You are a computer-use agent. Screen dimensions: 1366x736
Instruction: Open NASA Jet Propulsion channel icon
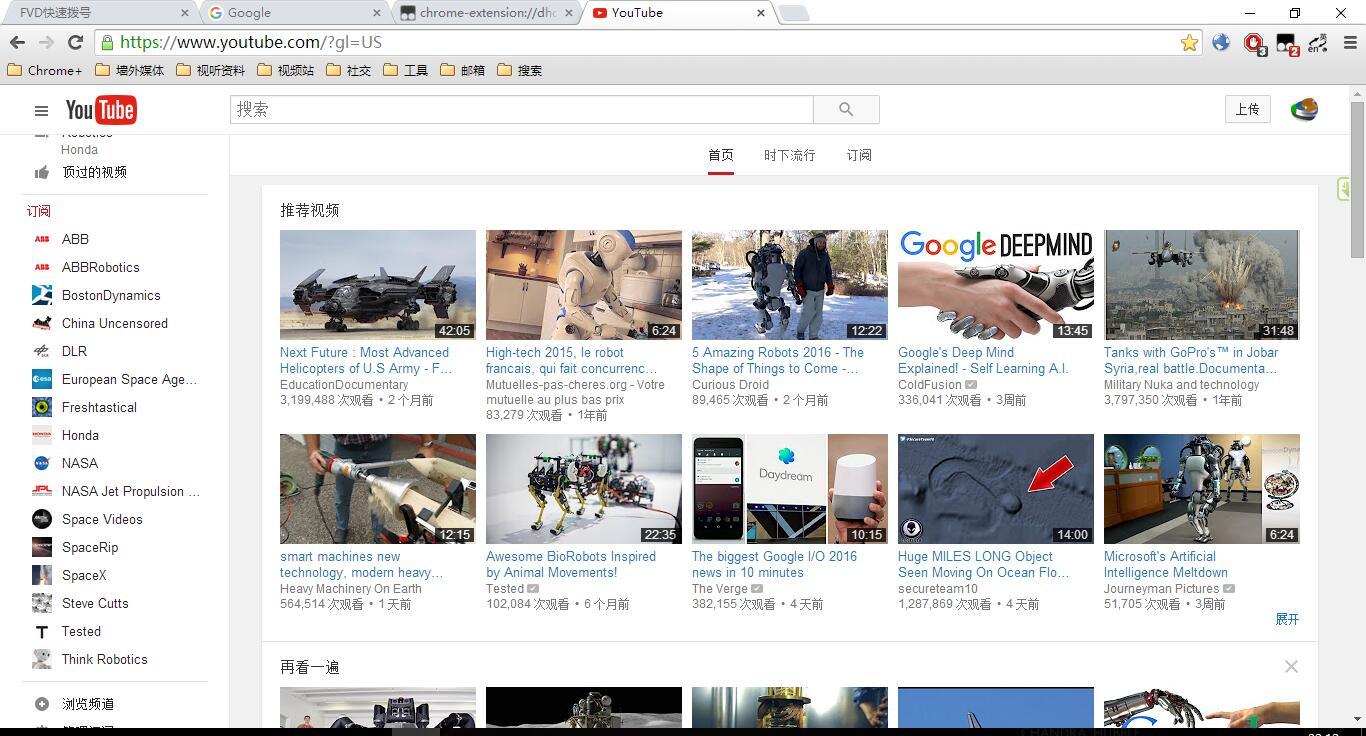[x=42, y=491]
